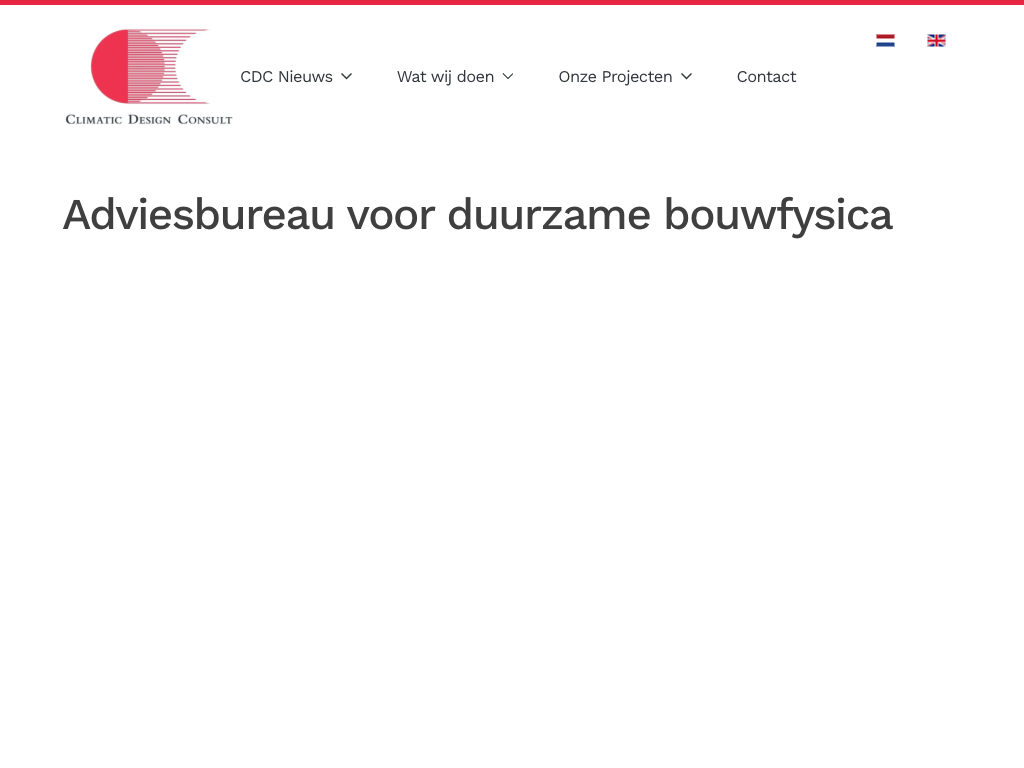Click the red circle logo emblem
Viewport: 1024px width, 768px height.
[x=110, y=66]
